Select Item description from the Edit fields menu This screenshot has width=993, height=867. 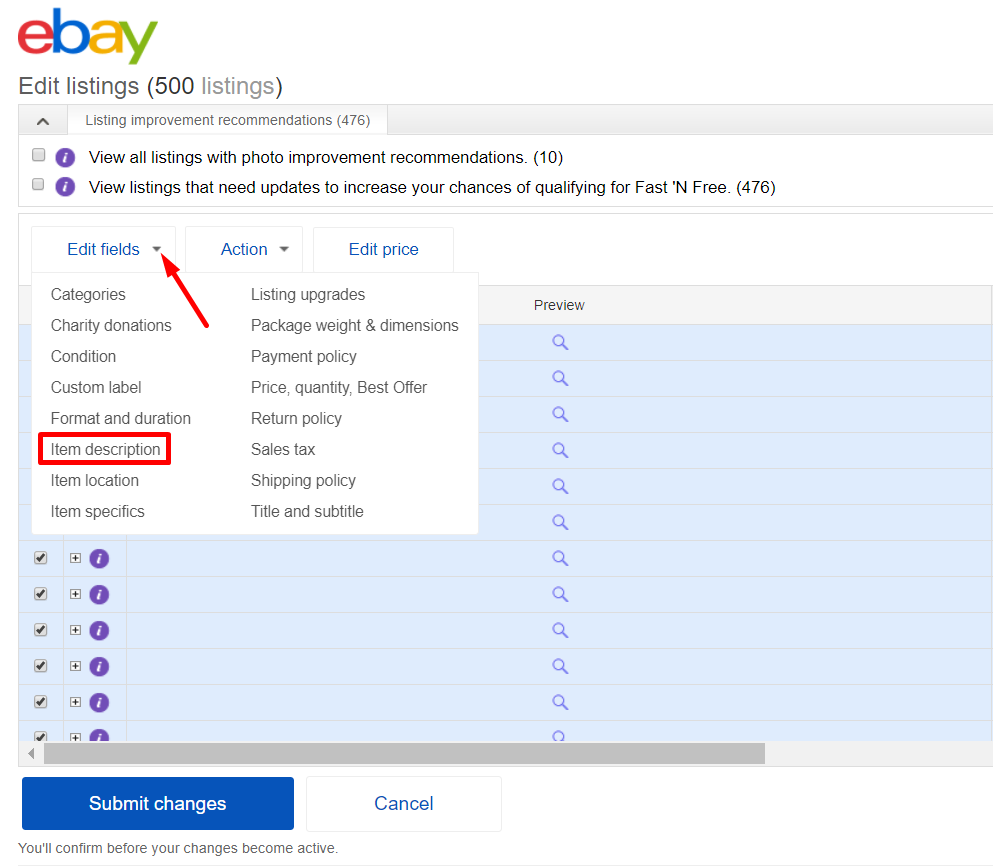[x=105, y=450]
